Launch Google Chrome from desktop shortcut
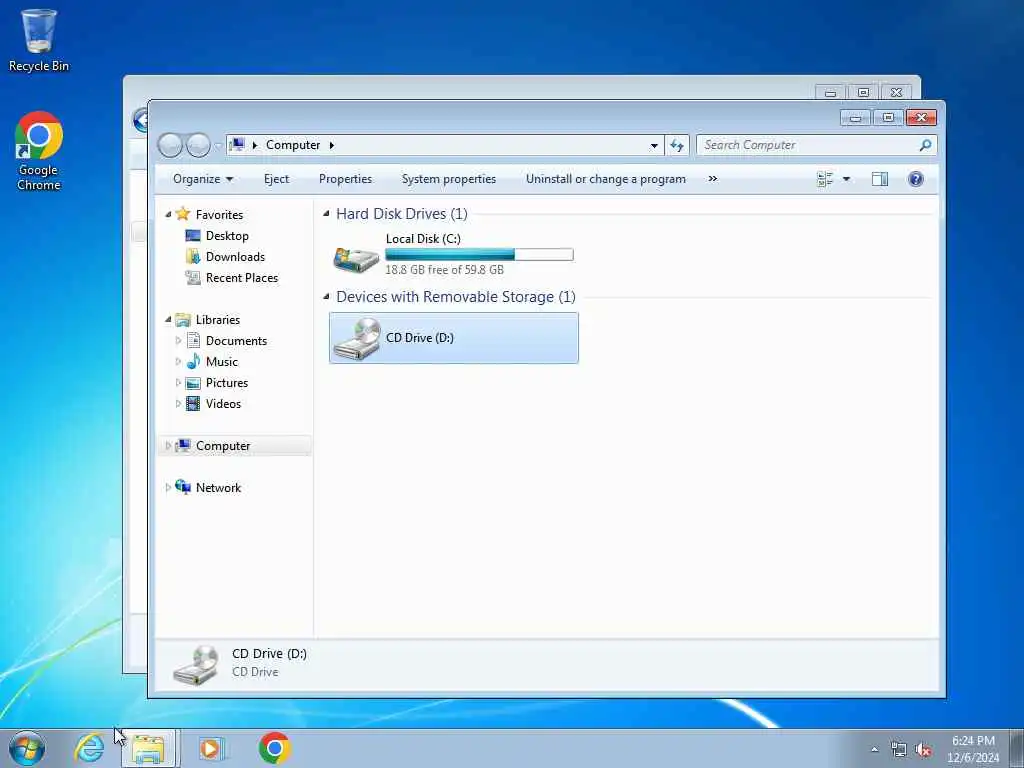Image resolution: width=1024 pixels, height=768 pixels. [x=39, y=151]
